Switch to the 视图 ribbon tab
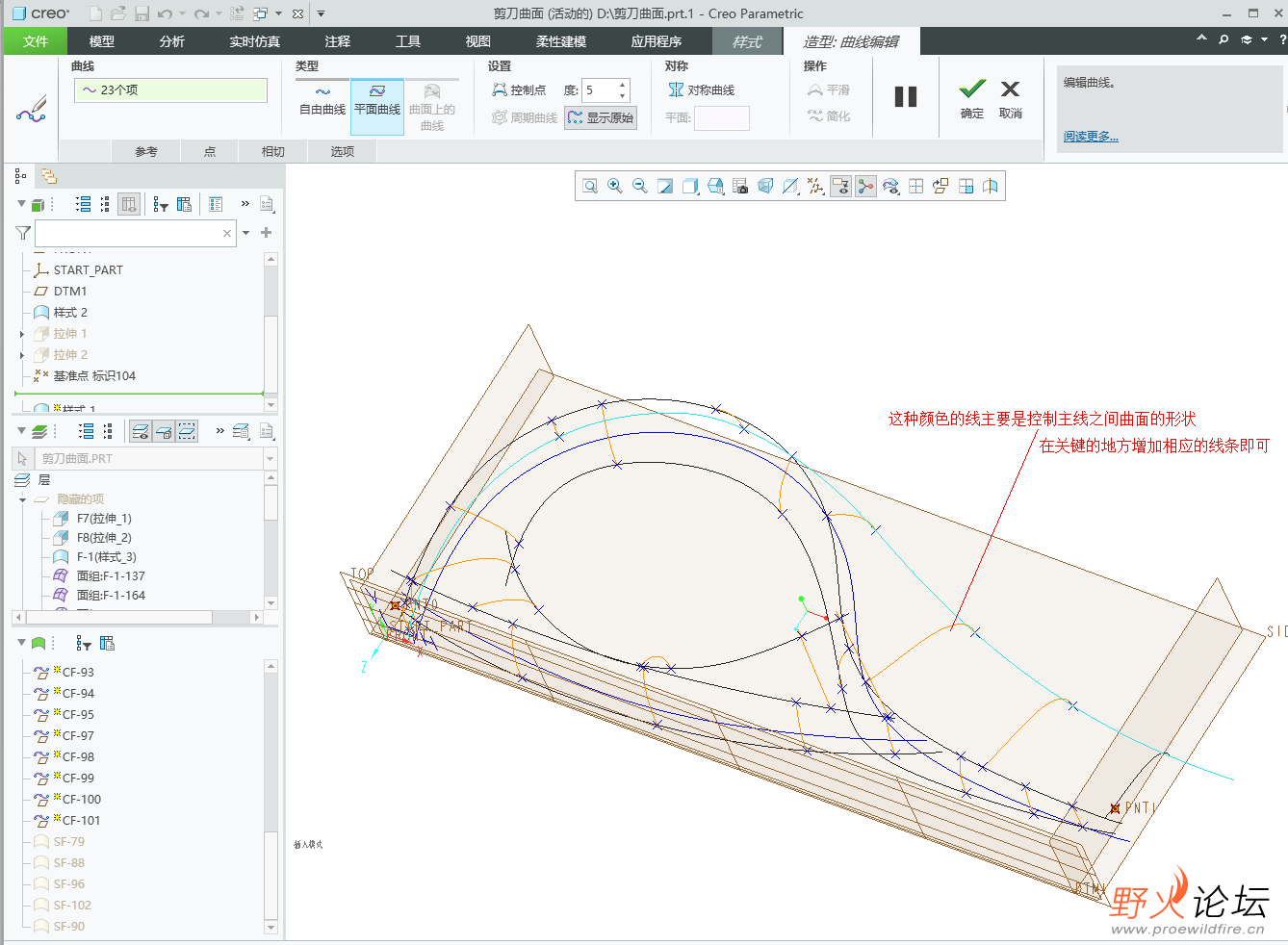The height and width of the screenshot is (945, 1288). 478,41
